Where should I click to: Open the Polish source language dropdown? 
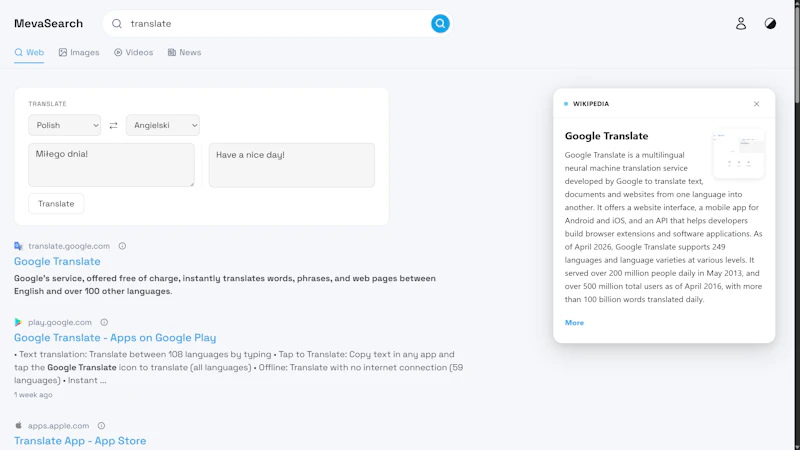click(65, 125)
